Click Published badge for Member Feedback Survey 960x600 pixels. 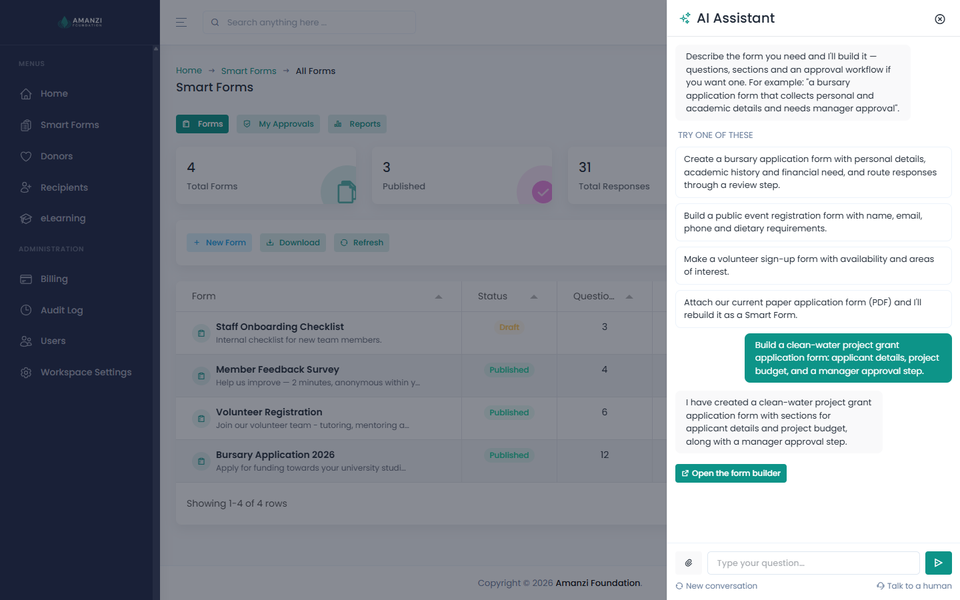click(x=509, y=370)
